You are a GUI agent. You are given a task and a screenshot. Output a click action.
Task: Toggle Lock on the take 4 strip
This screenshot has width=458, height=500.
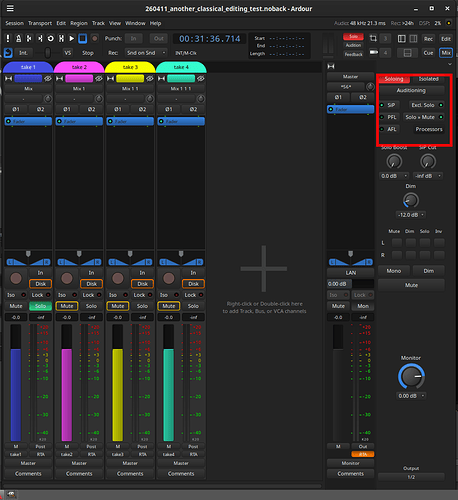(193, 295)
